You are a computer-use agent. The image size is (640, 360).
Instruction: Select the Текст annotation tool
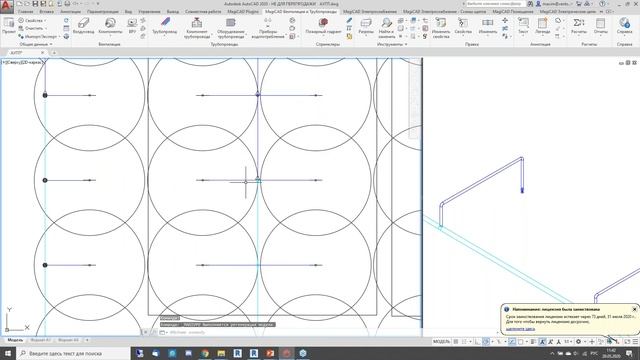(523, 25)
